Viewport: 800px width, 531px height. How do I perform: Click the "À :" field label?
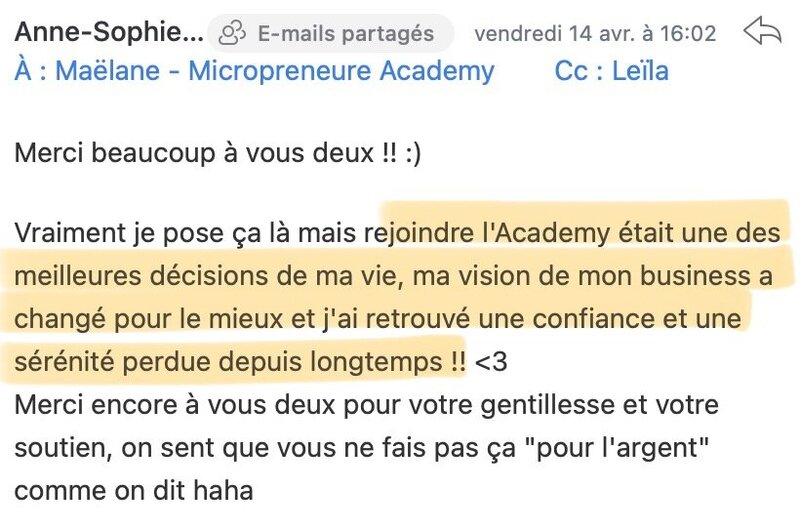pyautogui.click(x=31, y=71)
